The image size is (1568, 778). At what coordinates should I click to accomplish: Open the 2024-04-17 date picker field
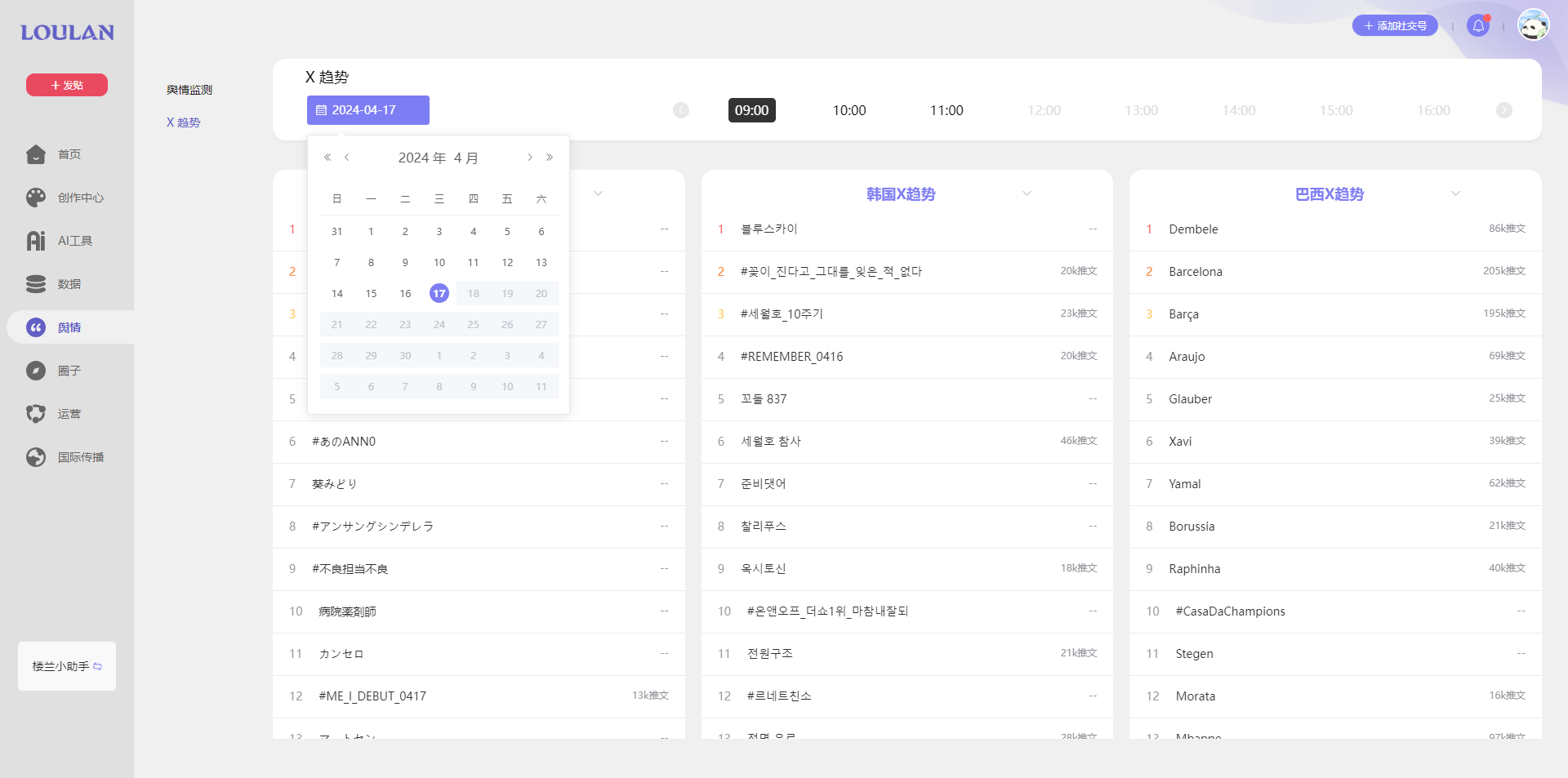(368, 110)
